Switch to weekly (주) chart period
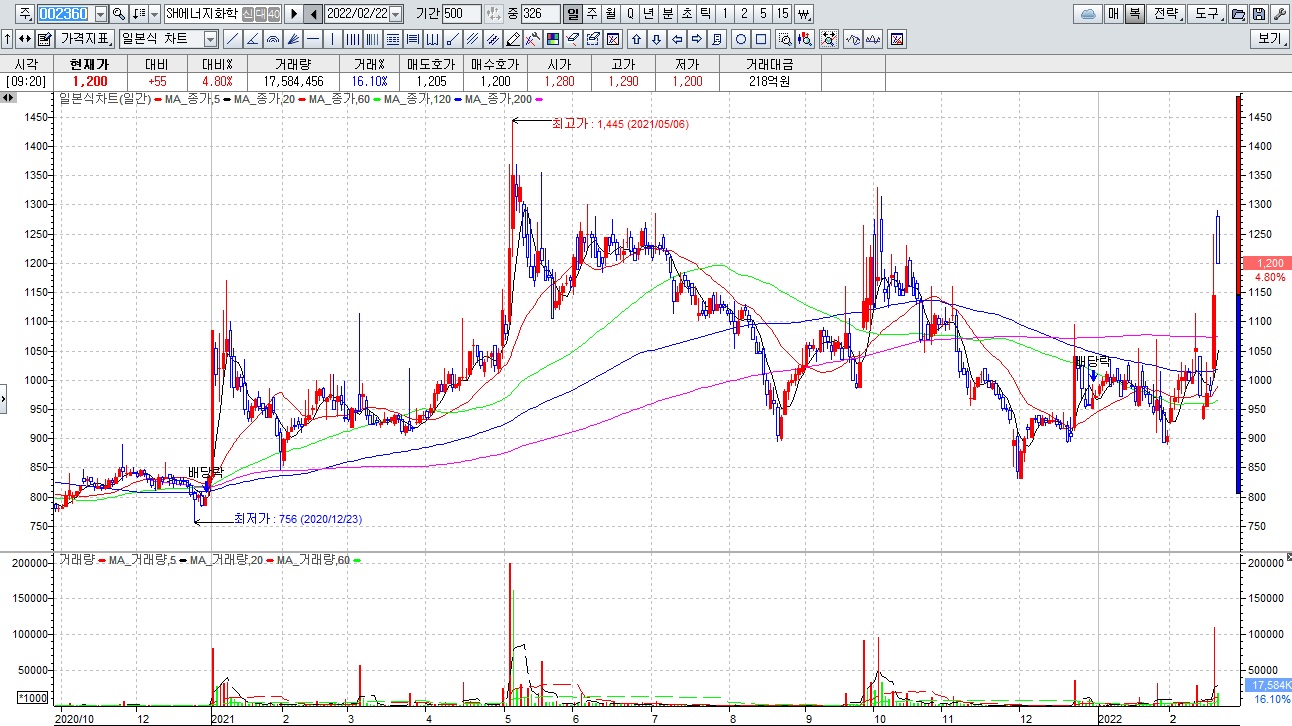This screenshot has height=726, width=1292. [x=592, y=14]
